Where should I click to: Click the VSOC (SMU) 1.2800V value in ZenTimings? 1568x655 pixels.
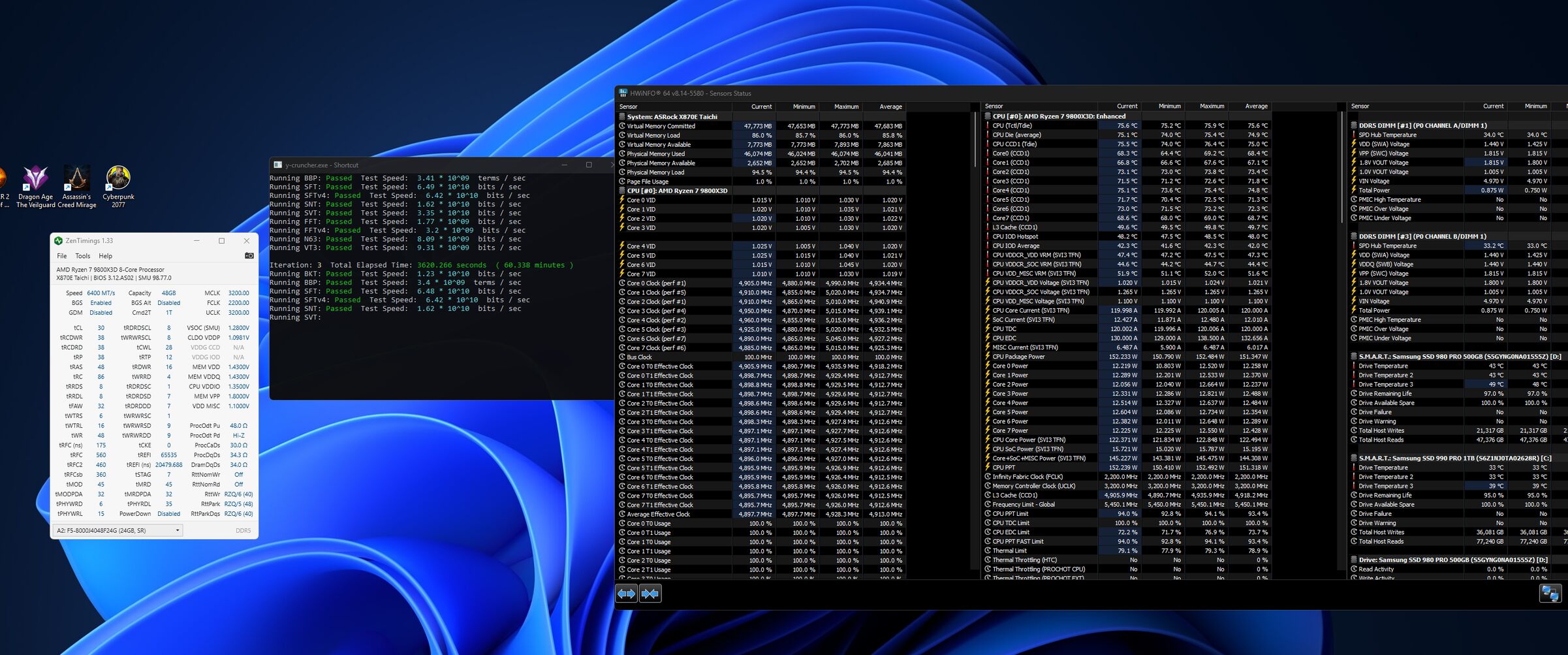tap(238, 328)
